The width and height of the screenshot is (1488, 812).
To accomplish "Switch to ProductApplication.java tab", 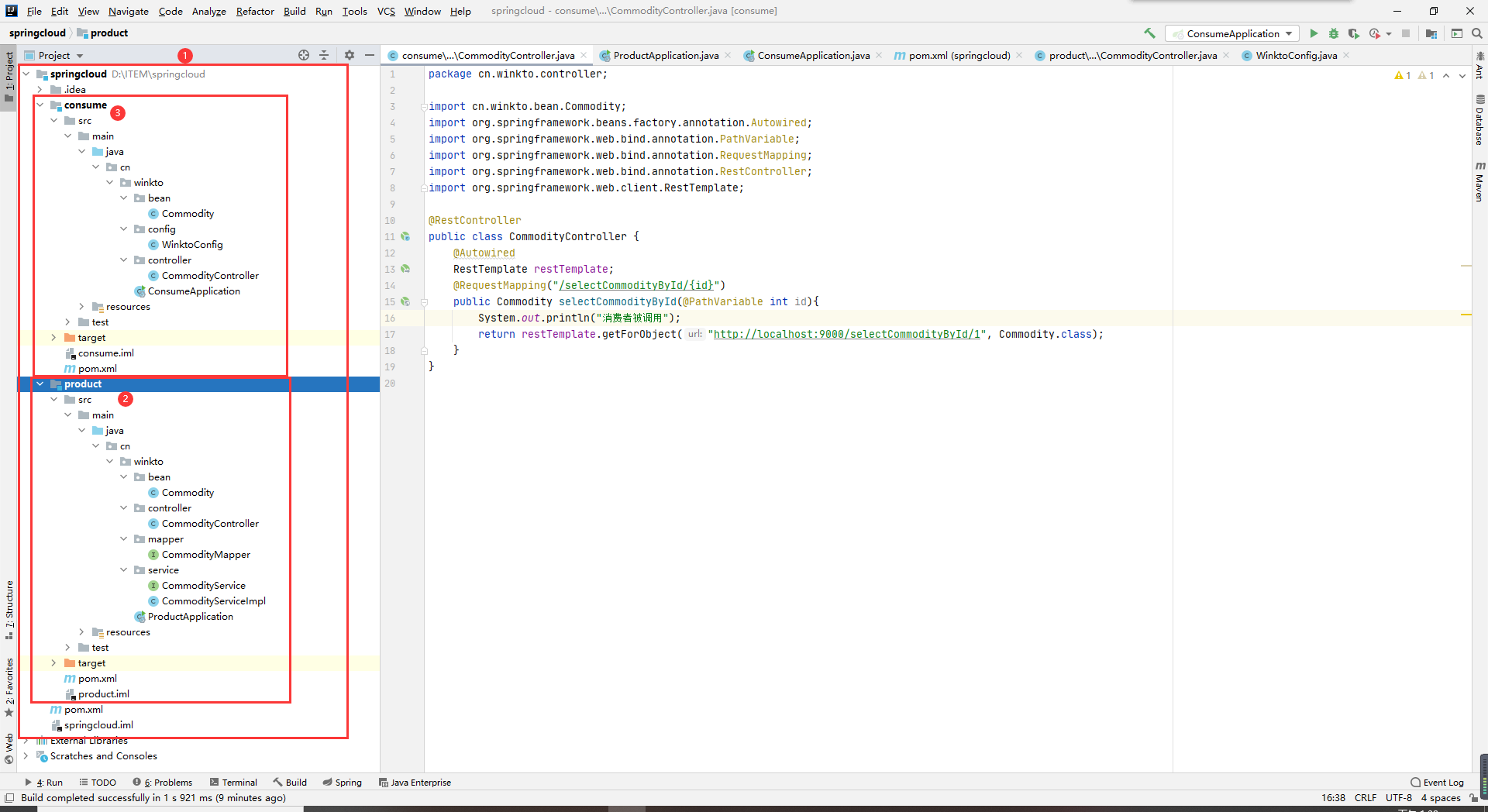I will point(665,55).
